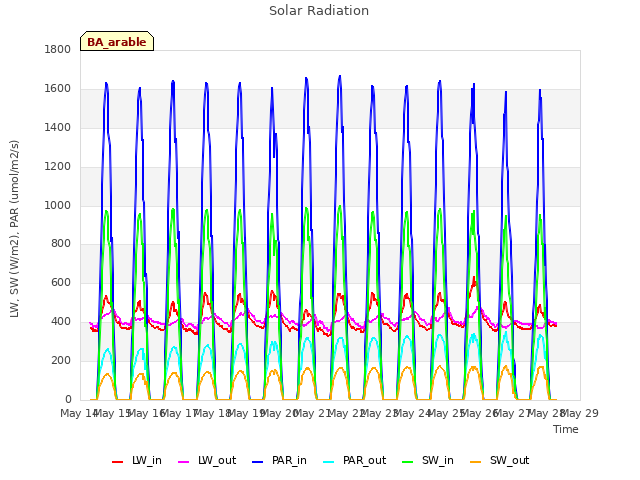Click the 0 y-axis tick label

click(68, 399)
